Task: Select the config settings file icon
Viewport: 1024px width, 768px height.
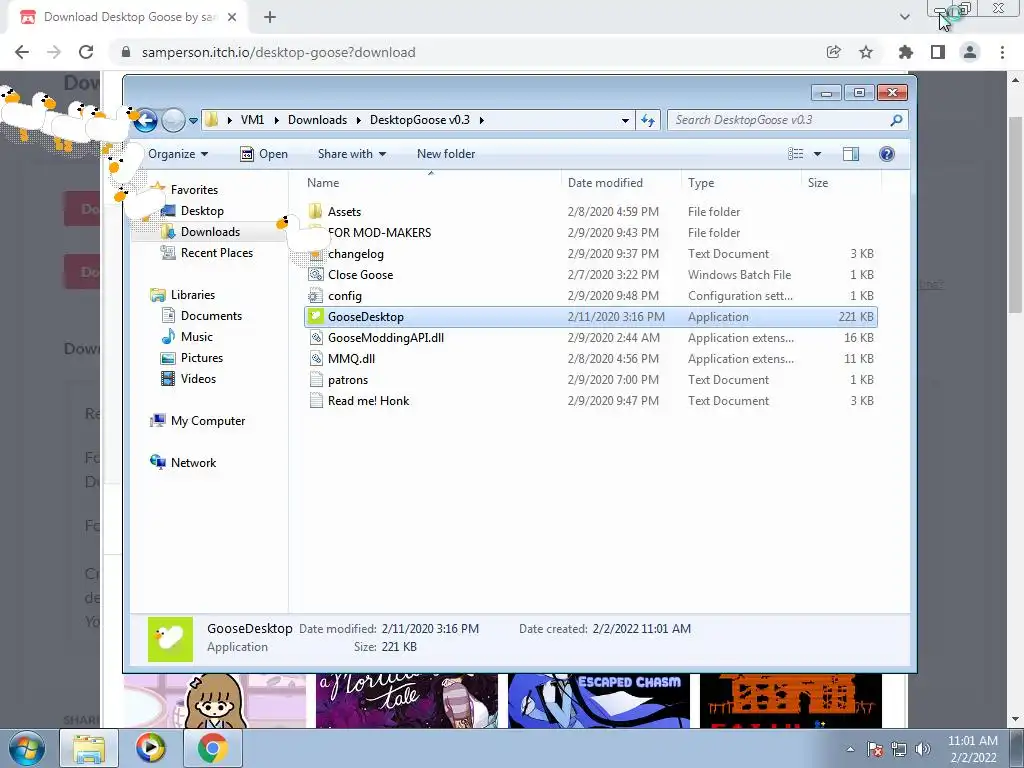Action: [x=316, y=295]
